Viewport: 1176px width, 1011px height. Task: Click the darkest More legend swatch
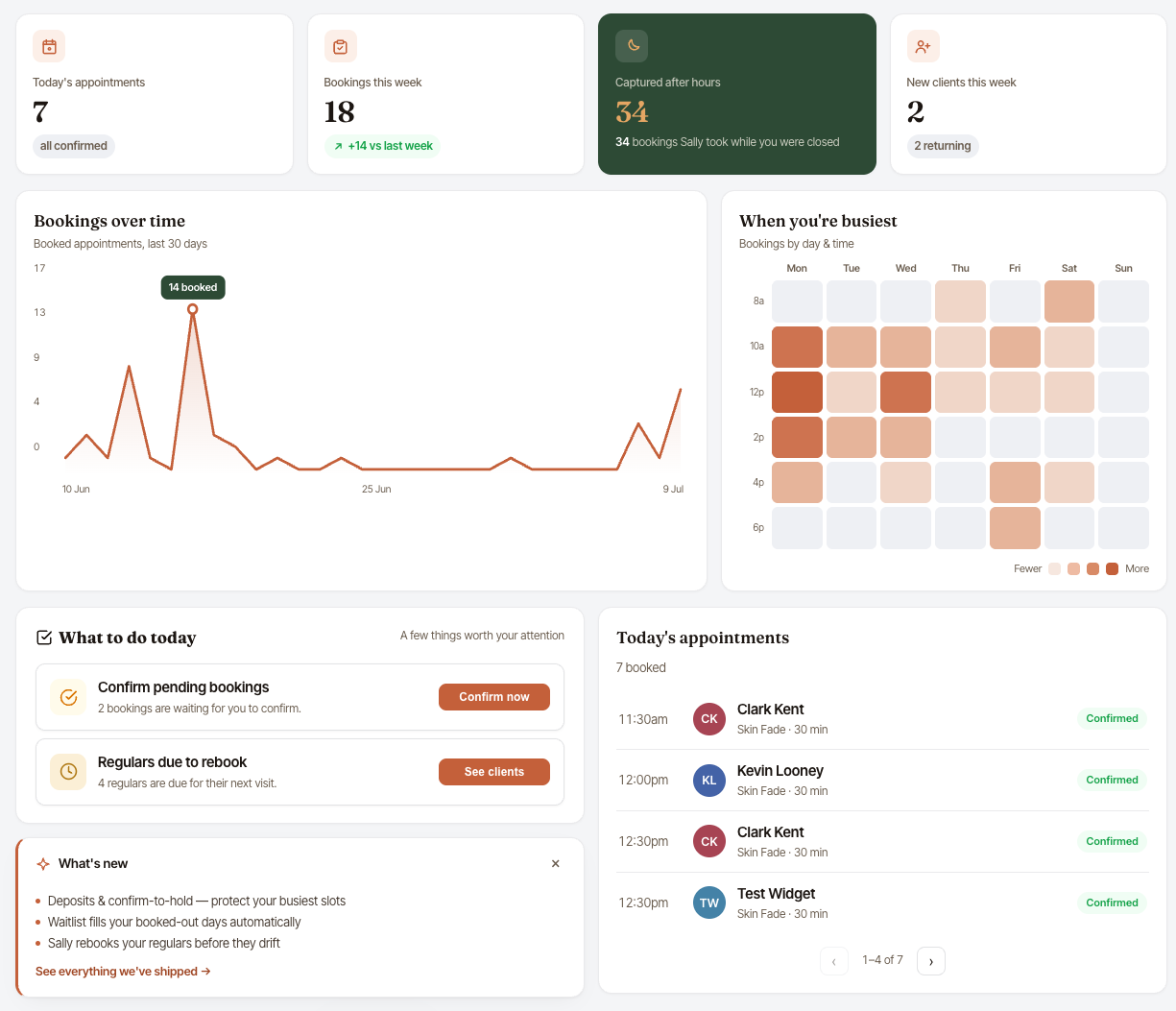(1112, 569)
